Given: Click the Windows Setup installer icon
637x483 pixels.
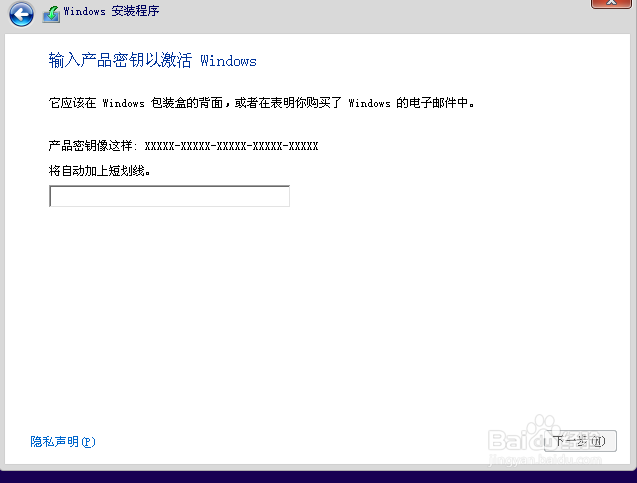Looking at the screenshot, I should coord(52,14).
